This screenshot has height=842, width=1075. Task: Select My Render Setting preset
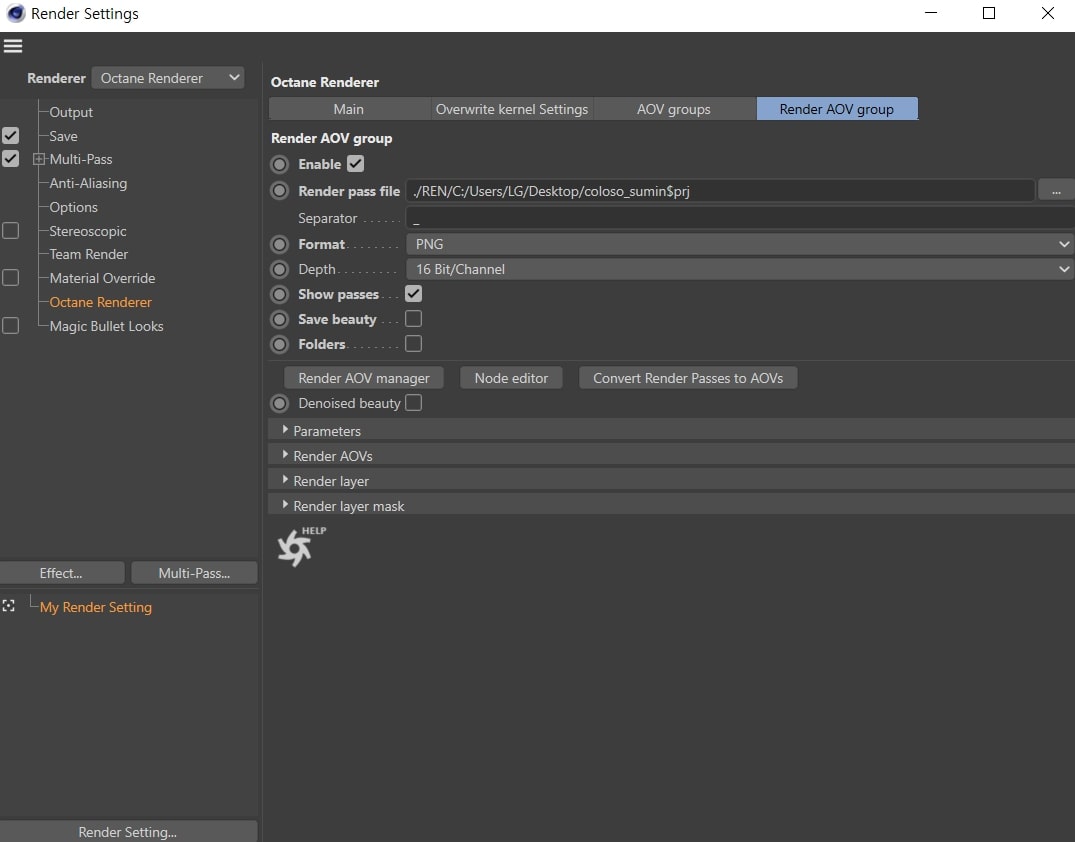96,608
